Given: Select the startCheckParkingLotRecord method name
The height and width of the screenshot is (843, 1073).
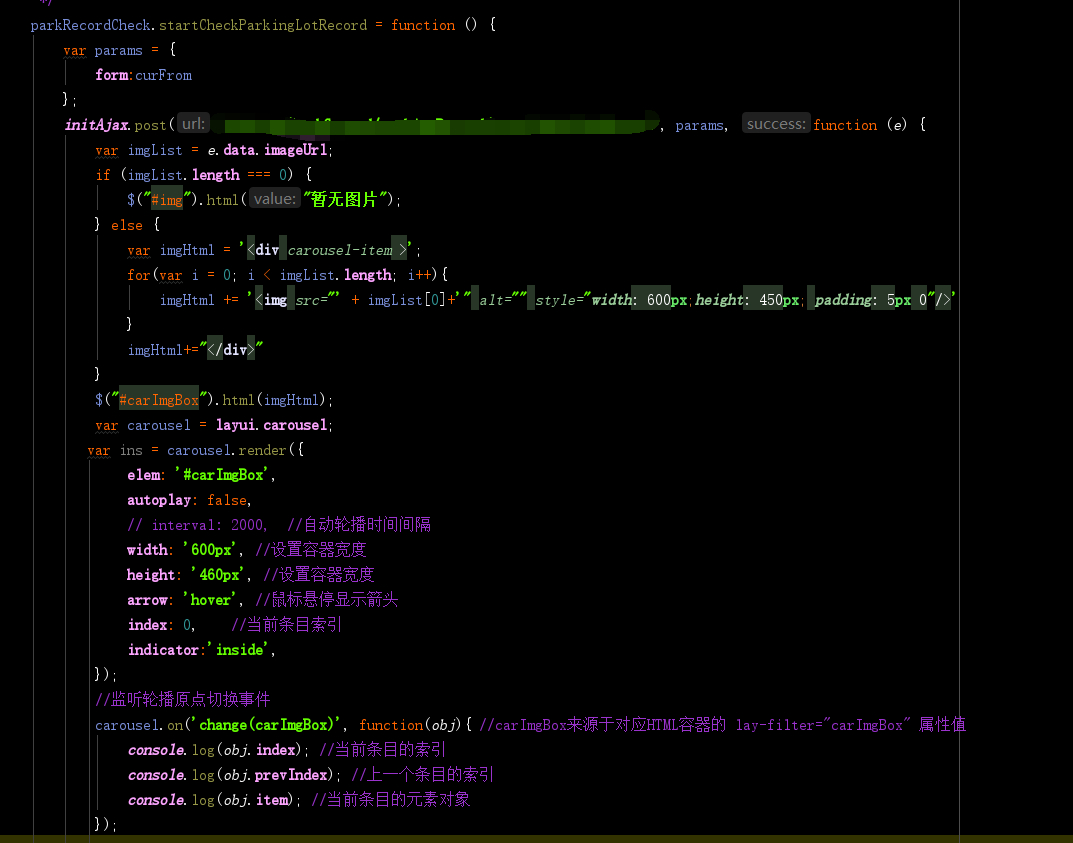Looking at the screenshot, I should point(263,25).
